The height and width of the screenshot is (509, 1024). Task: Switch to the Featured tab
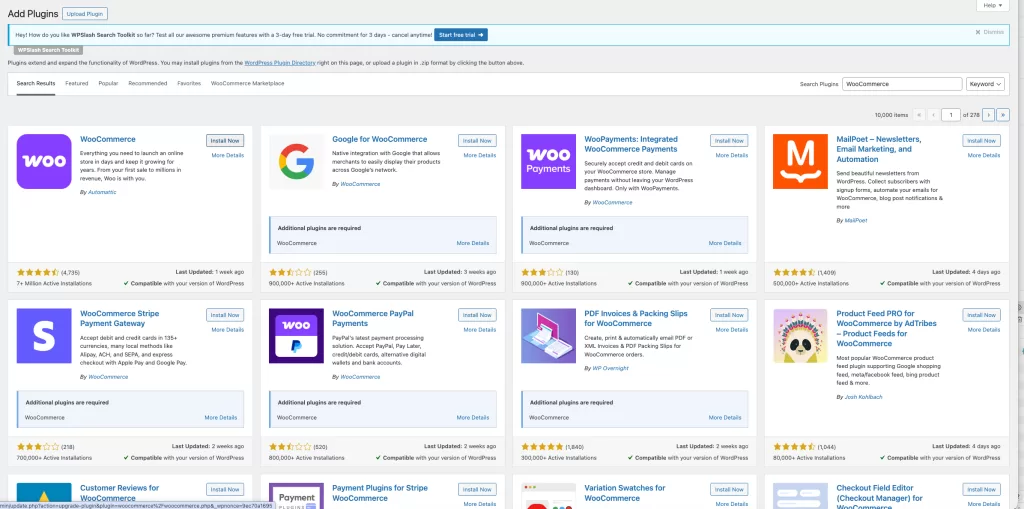(76, 84)
